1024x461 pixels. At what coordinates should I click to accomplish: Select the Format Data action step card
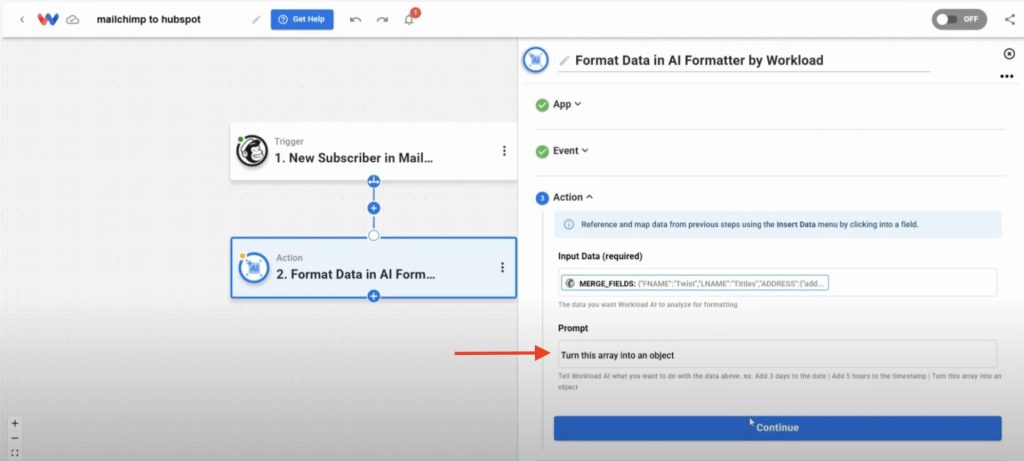pos(374,268)
